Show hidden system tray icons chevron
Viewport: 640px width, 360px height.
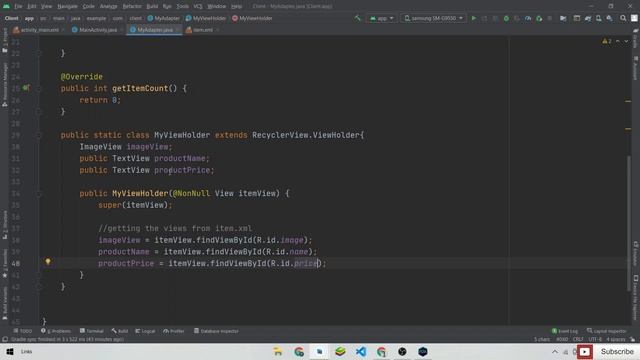pyautogui.click(x=555, y=351)
